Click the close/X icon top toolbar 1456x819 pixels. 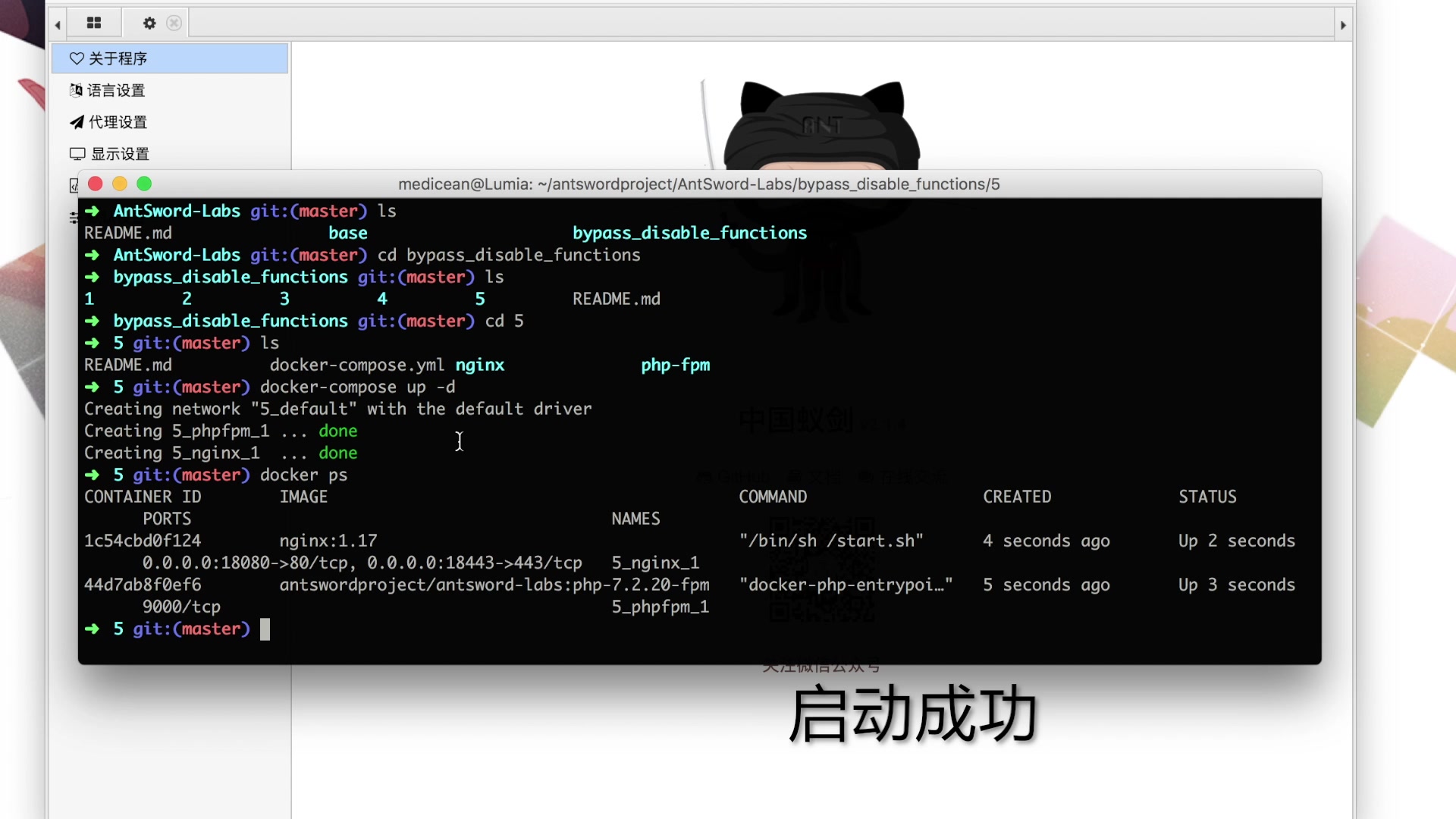173,22
